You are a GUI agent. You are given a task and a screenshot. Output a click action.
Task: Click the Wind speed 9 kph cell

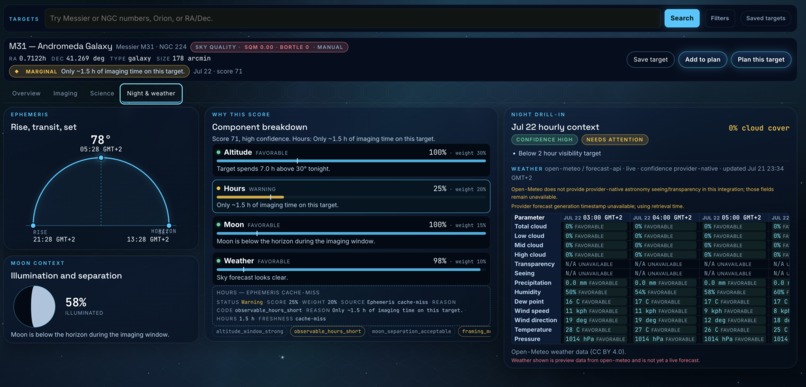734,311
